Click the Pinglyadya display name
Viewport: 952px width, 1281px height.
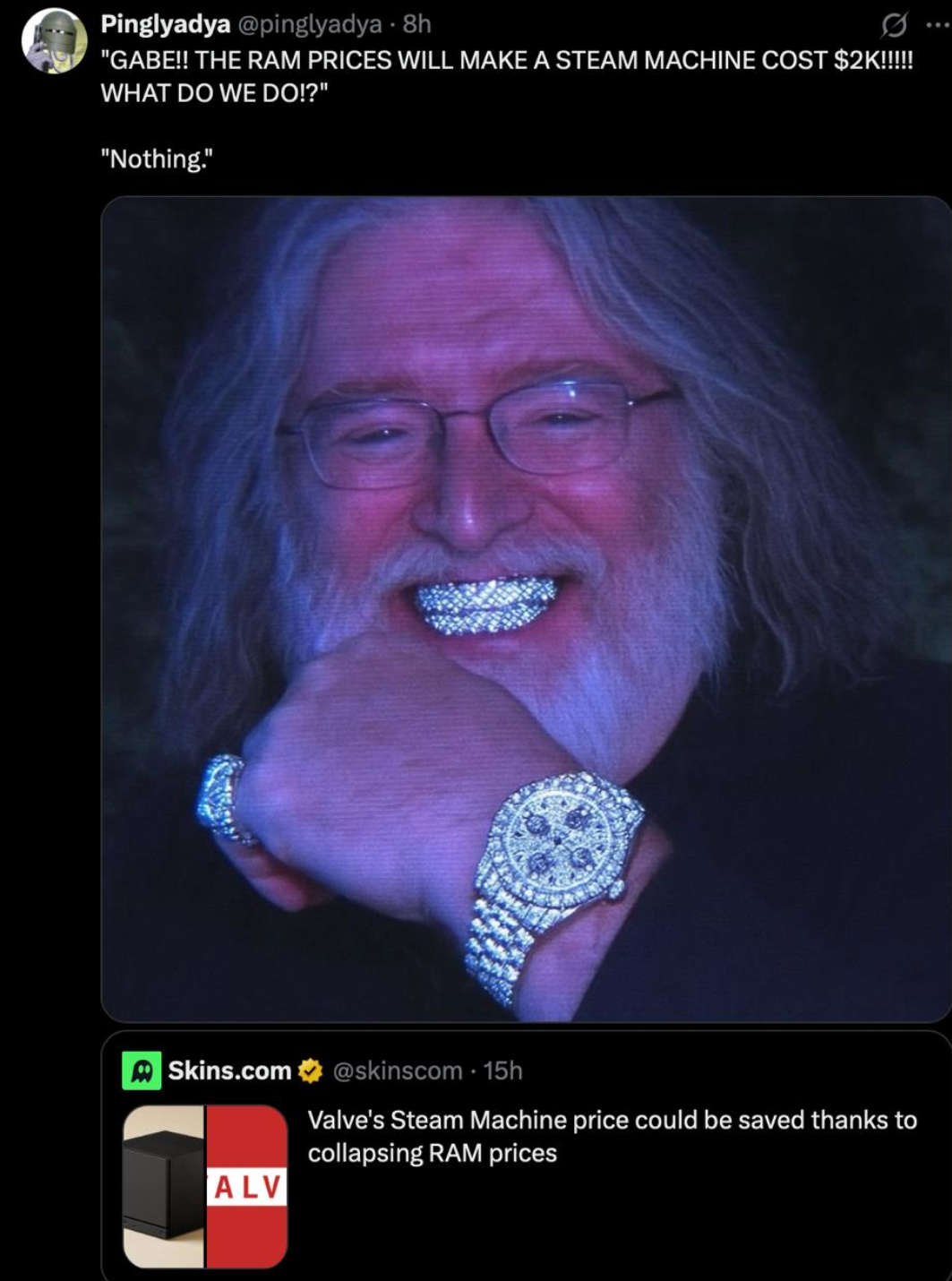(166, 24)
